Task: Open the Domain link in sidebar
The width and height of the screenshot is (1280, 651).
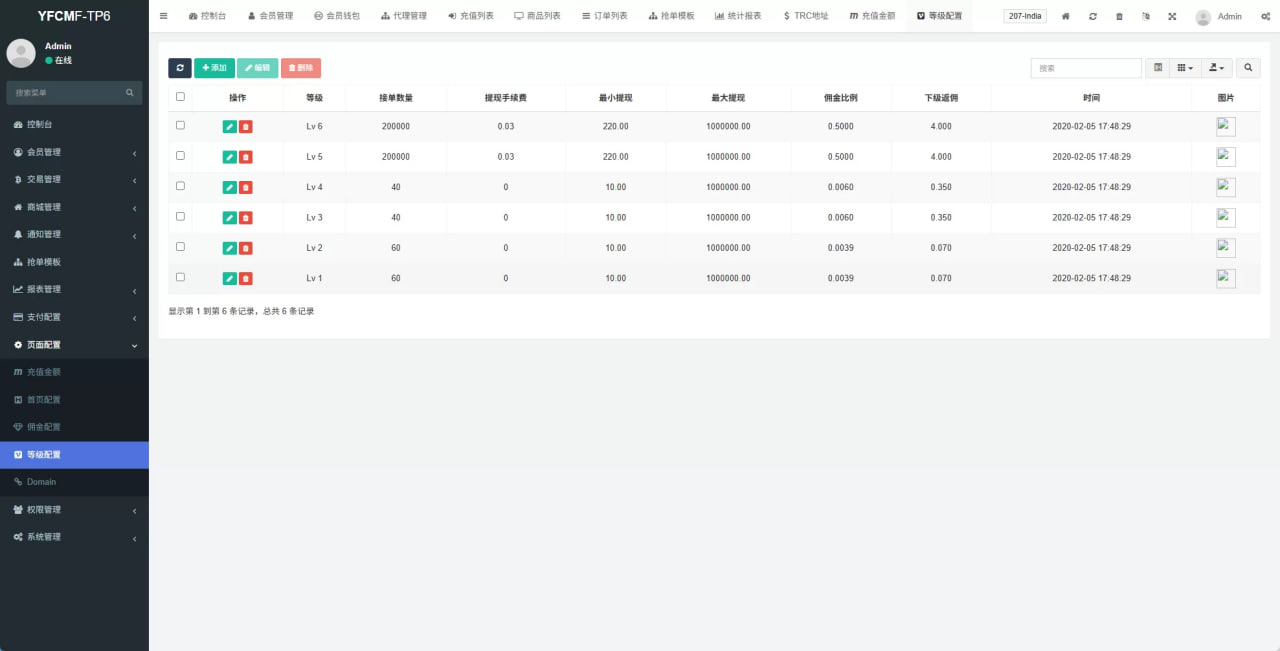Action: (41, 482)
